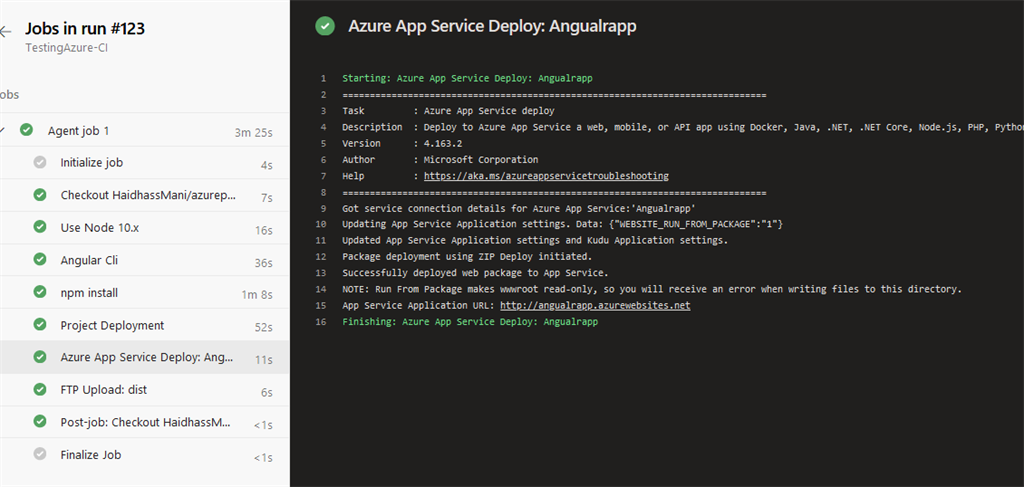This screenshot has height=487, width=1024.
Task: Click the Agent job 1 success status icon
Action: [x=26, y=130]
